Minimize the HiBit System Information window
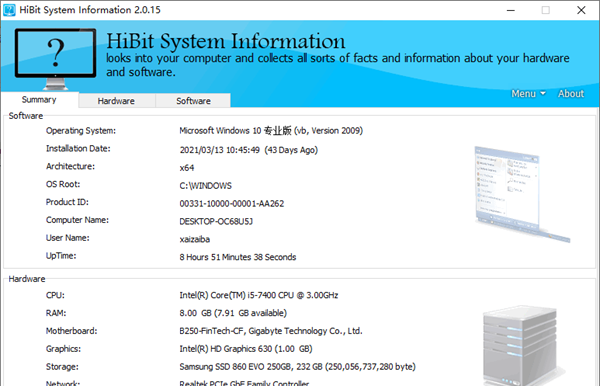Viewport: 600px width, 386px height. [510, 10]
